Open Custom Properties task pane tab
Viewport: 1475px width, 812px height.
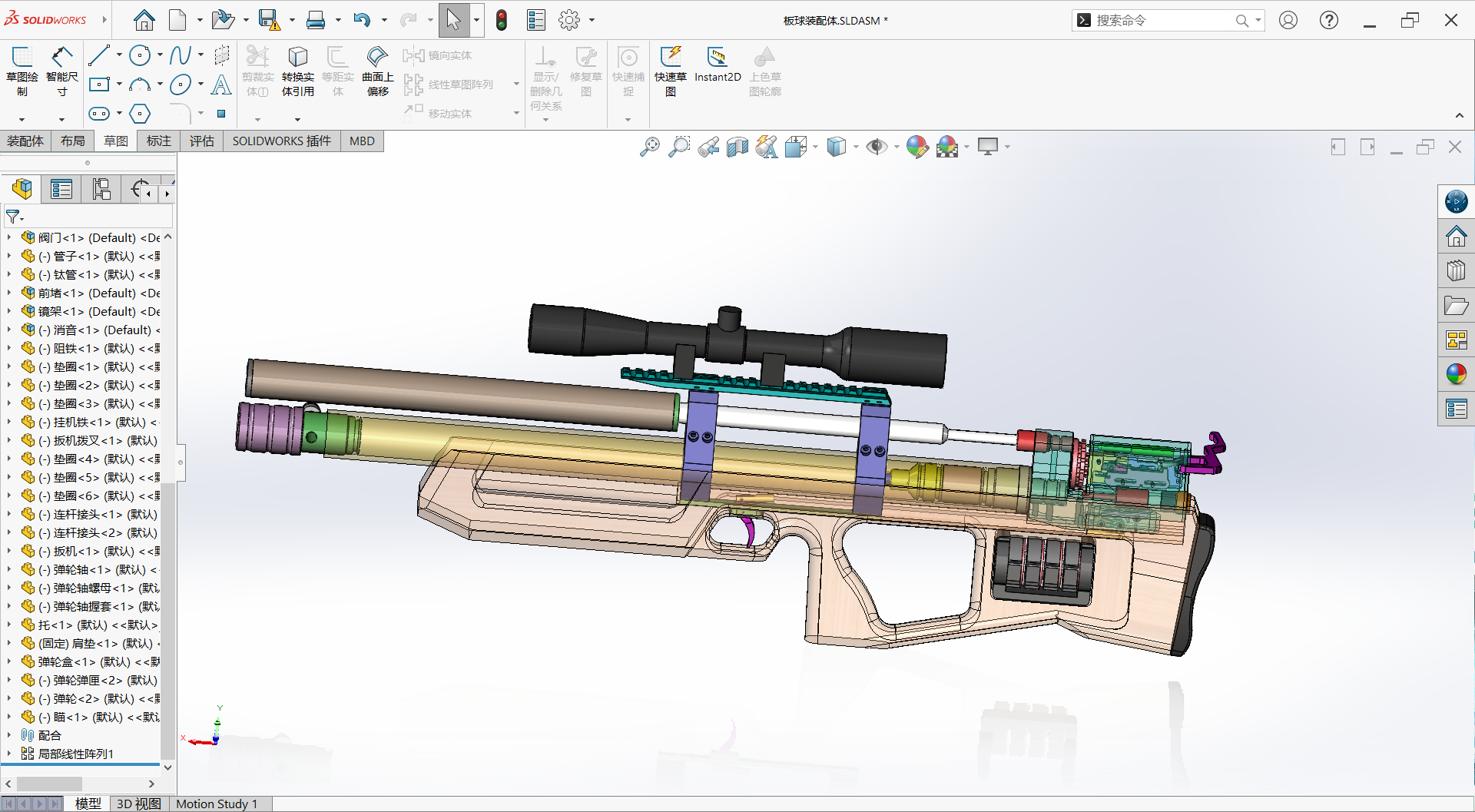pyautogui.click(x=1456, y=409)
